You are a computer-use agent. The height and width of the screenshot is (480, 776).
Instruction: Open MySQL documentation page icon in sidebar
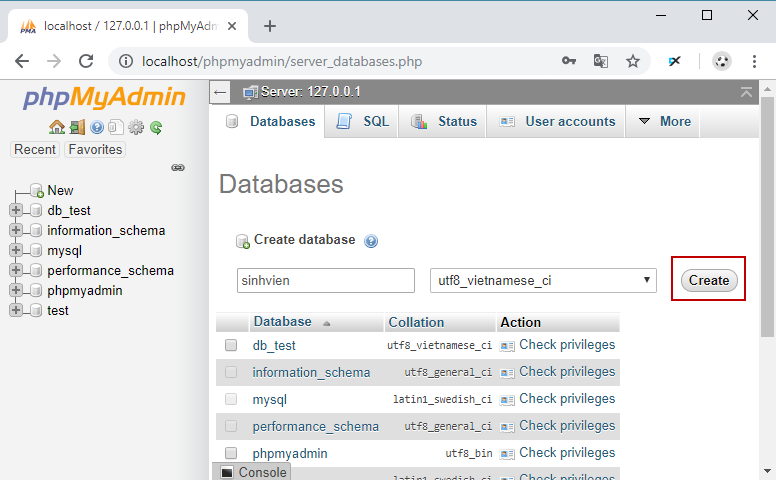tap(116, 128)
